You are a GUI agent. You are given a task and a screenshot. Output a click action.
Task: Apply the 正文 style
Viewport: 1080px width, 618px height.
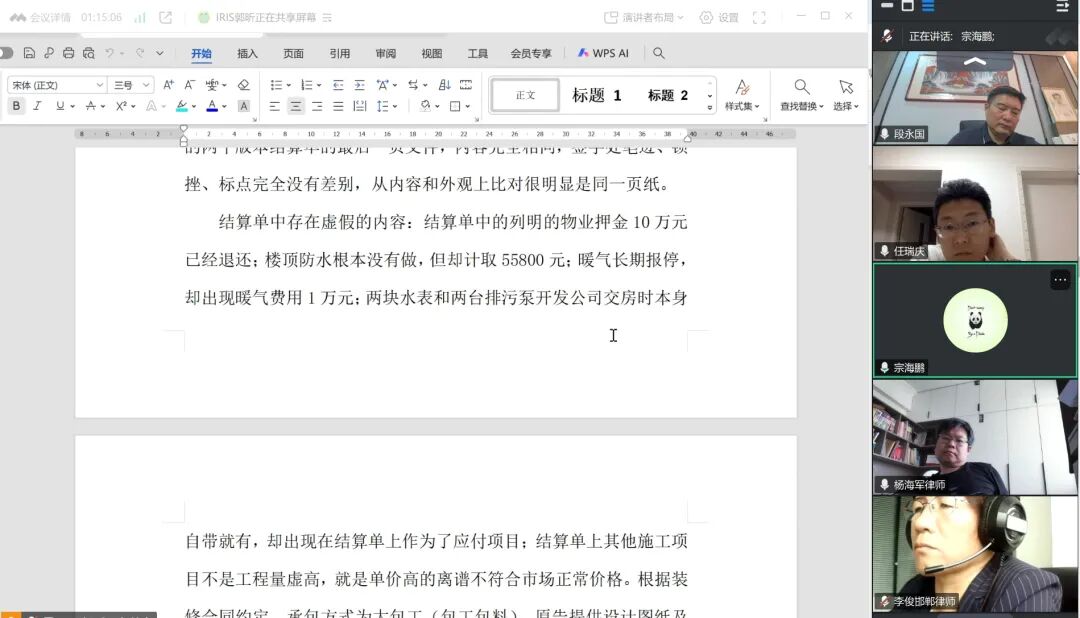point(525,95)
